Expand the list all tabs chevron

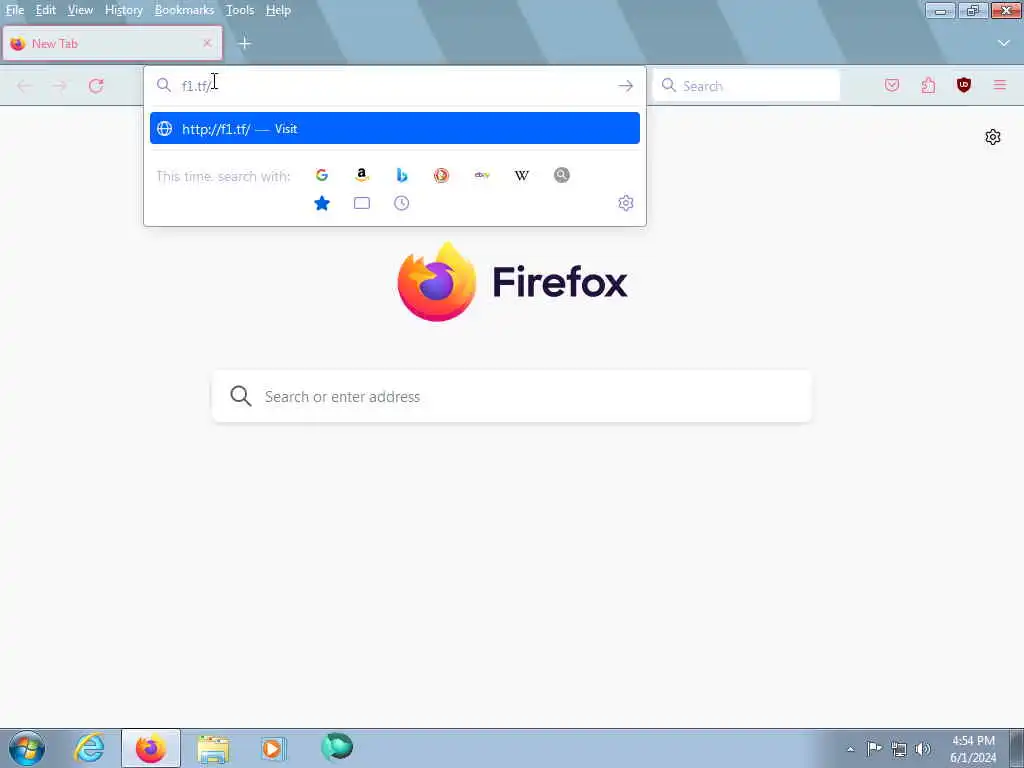(1004, 43)
